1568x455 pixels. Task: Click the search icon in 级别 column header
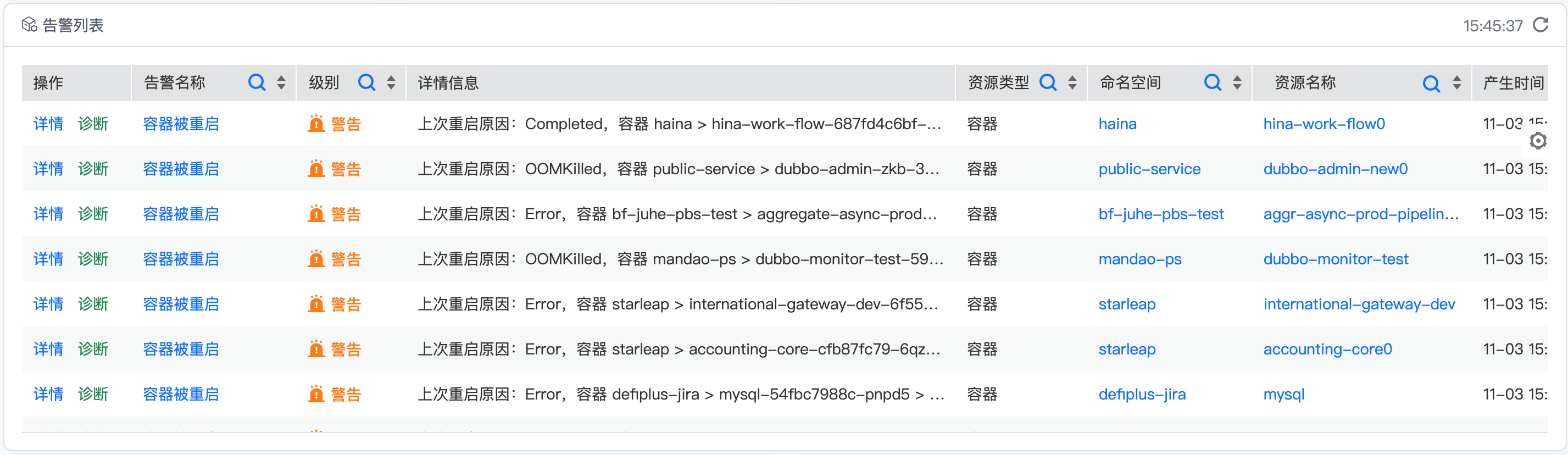(366, 82)
